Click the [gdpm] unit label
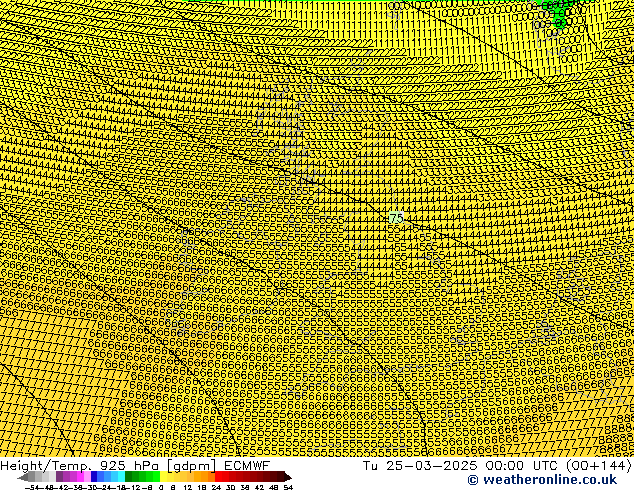 [192, 466]
